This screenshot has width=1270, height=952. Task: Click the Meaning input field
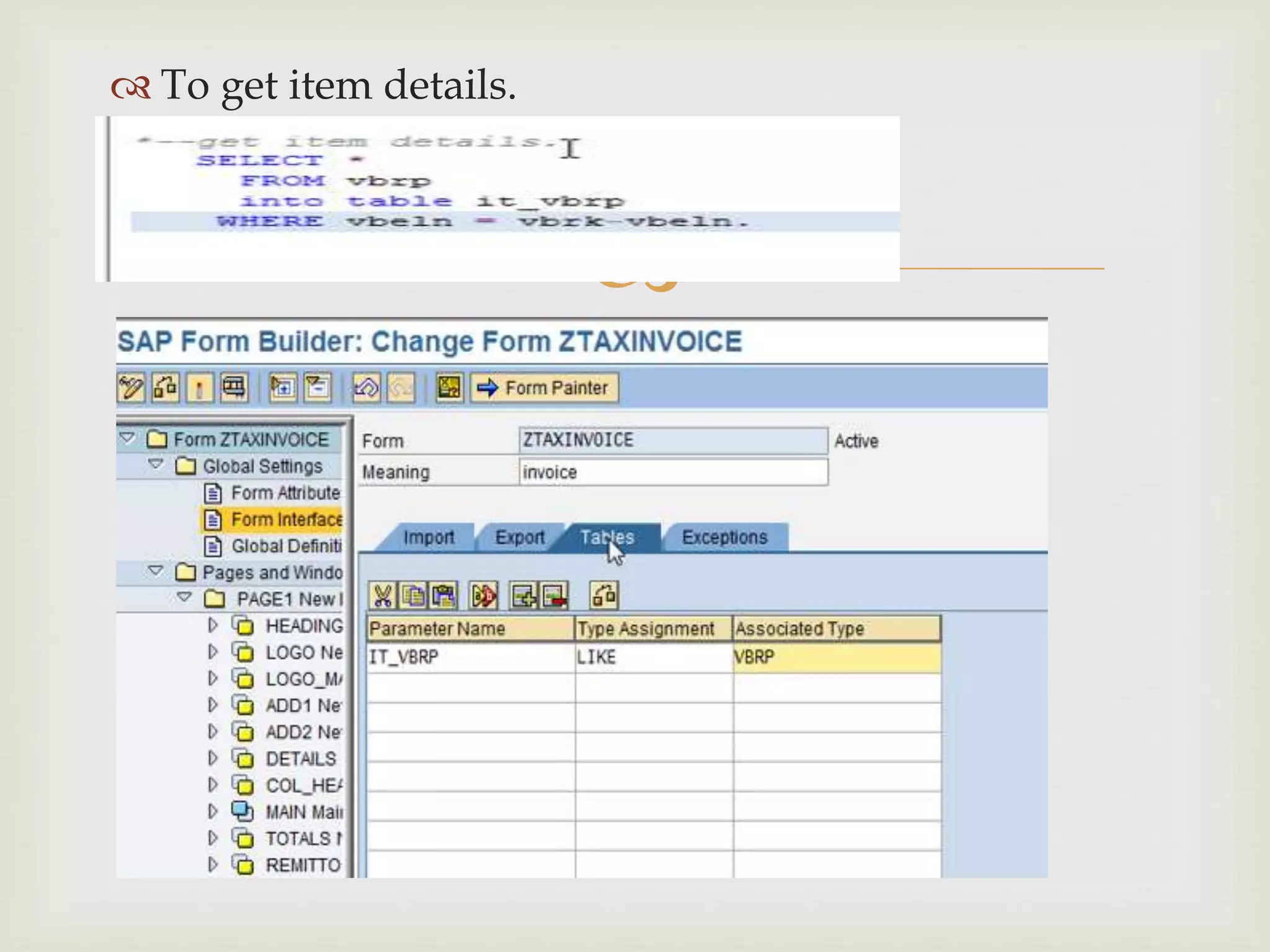(673, 472)
